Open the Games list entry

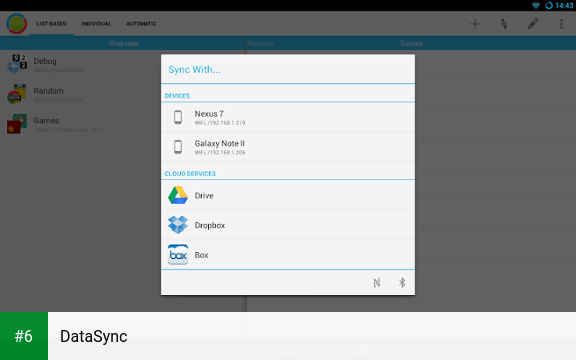tap(80, 124)
